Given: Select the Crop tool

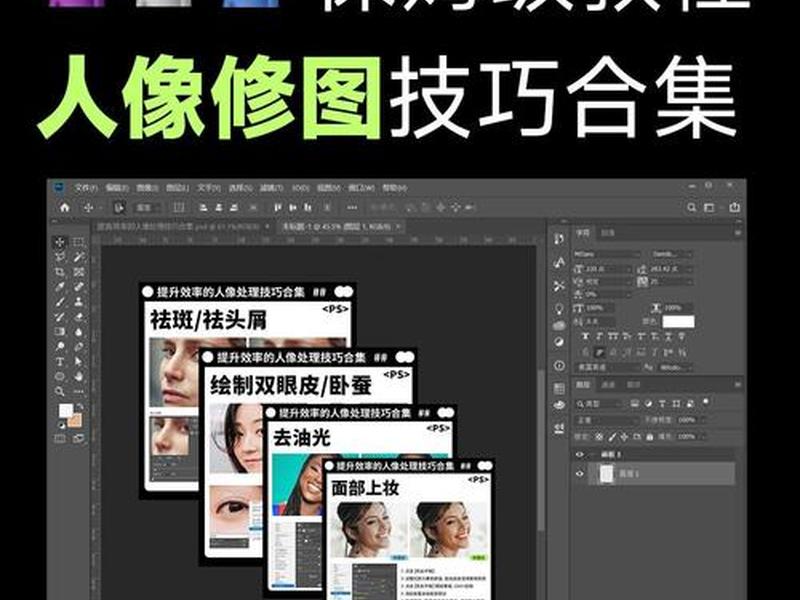Looking at the screenshot, I should 60,272.
